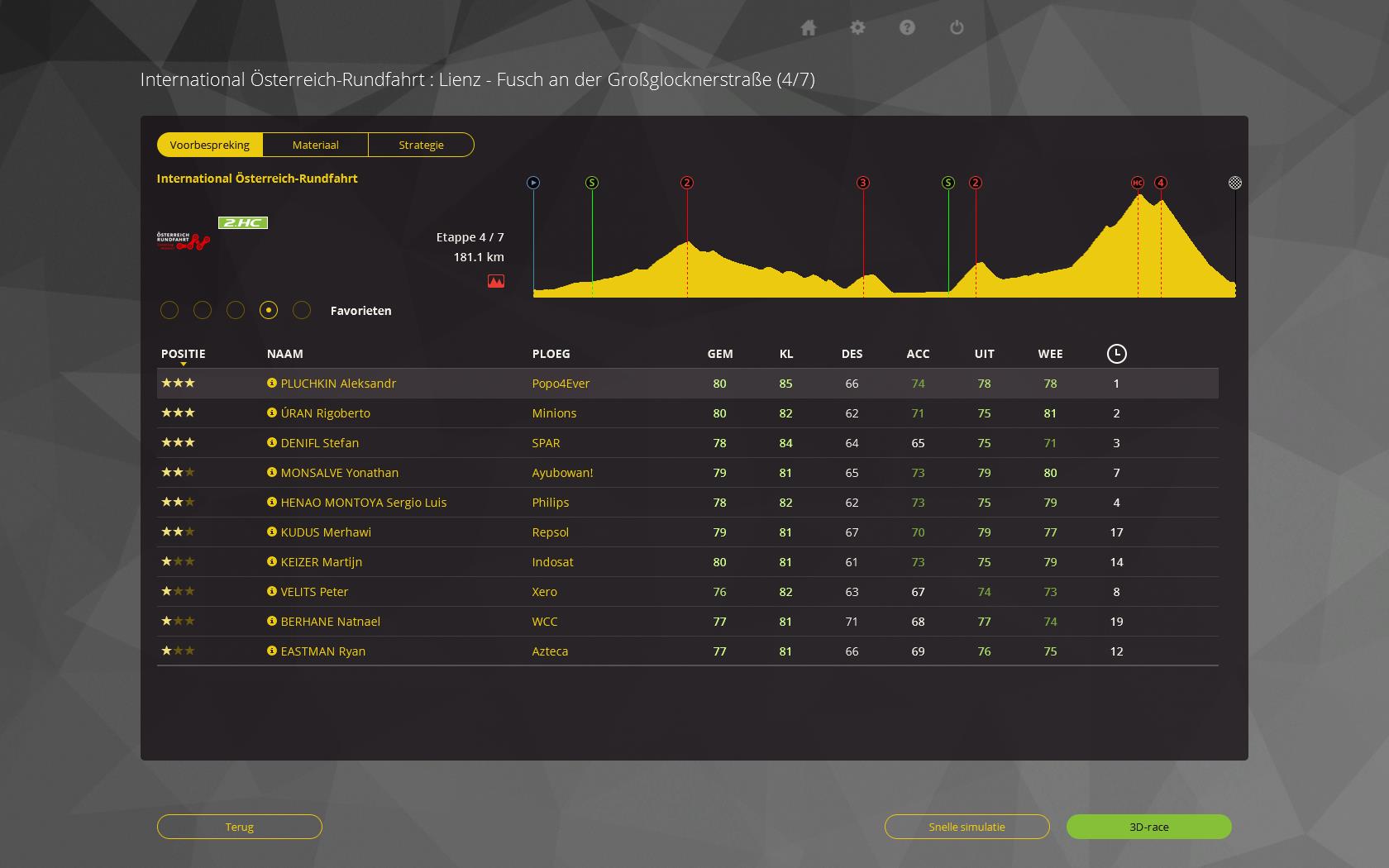Viewport: 1389px width, 868px height.
Task: Open info icon for PLUCHKIN Aleksandr
Action: click(x=271, y=383)
